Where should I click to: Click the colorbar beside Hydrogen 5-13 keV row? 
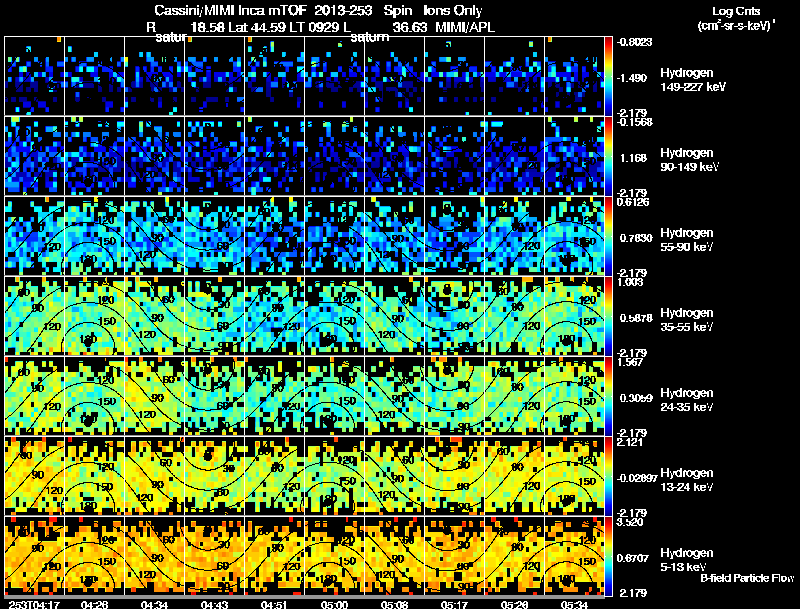click(x=608, y=556)
